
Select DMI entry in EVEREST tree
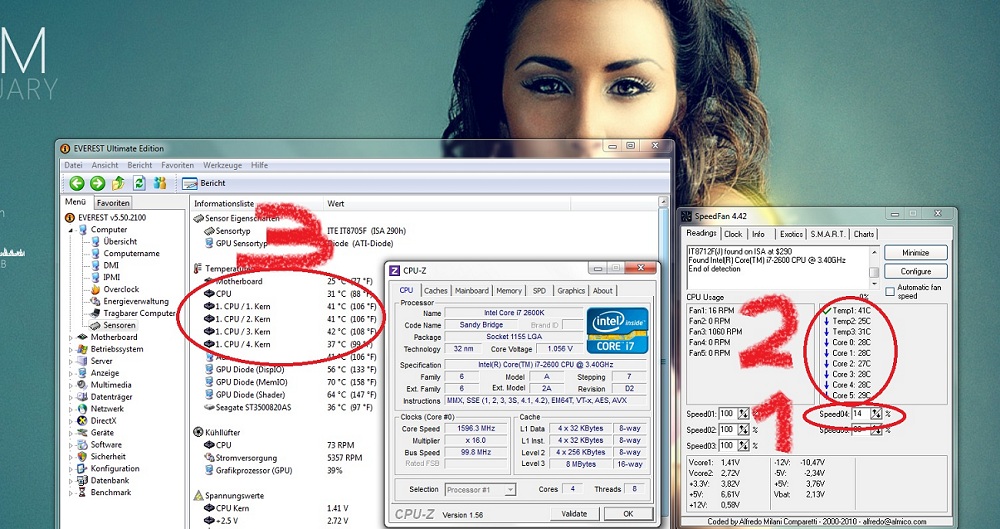pos(111,265)
